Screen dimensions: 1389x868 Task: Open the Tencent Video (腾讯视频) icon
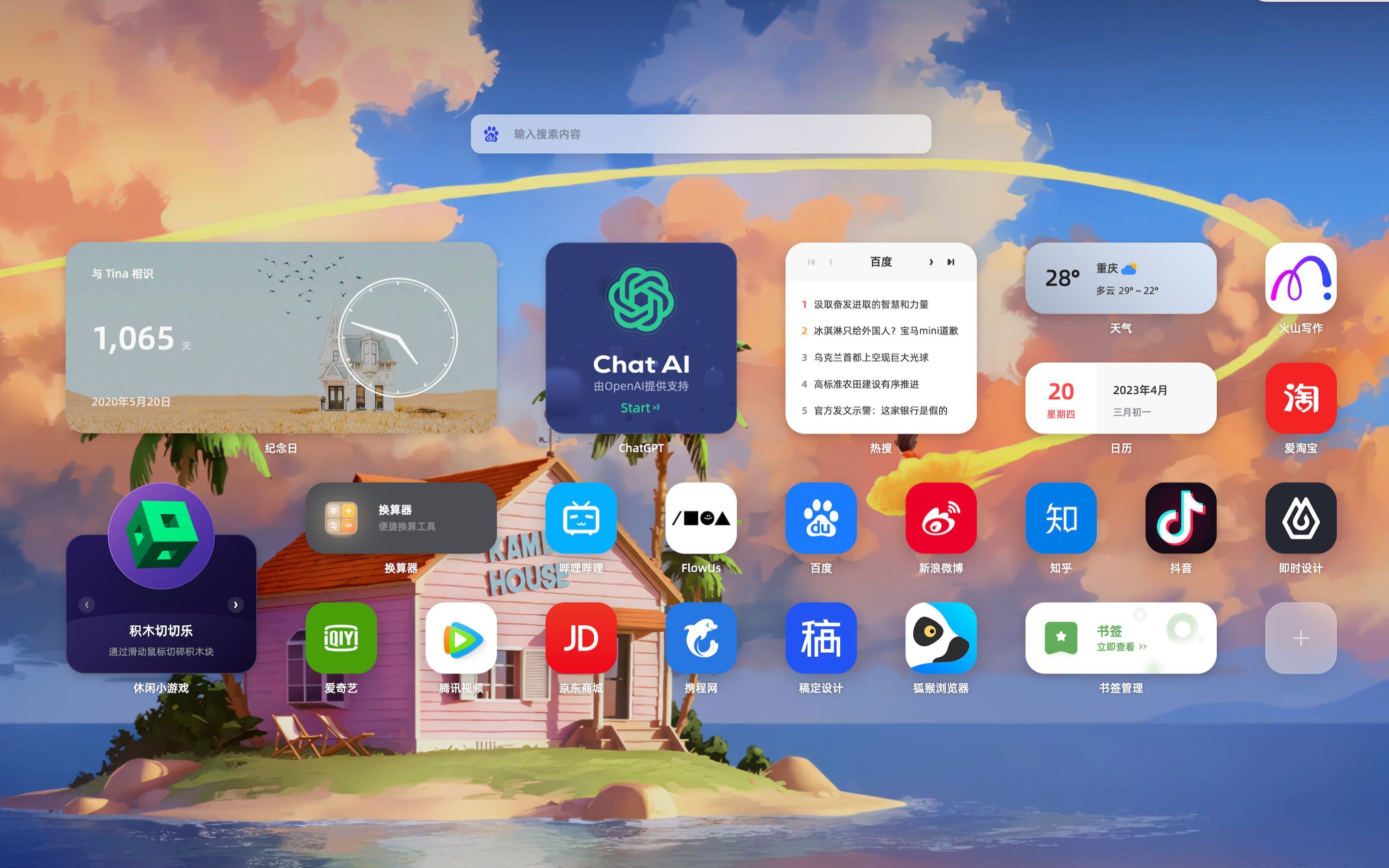461,638
